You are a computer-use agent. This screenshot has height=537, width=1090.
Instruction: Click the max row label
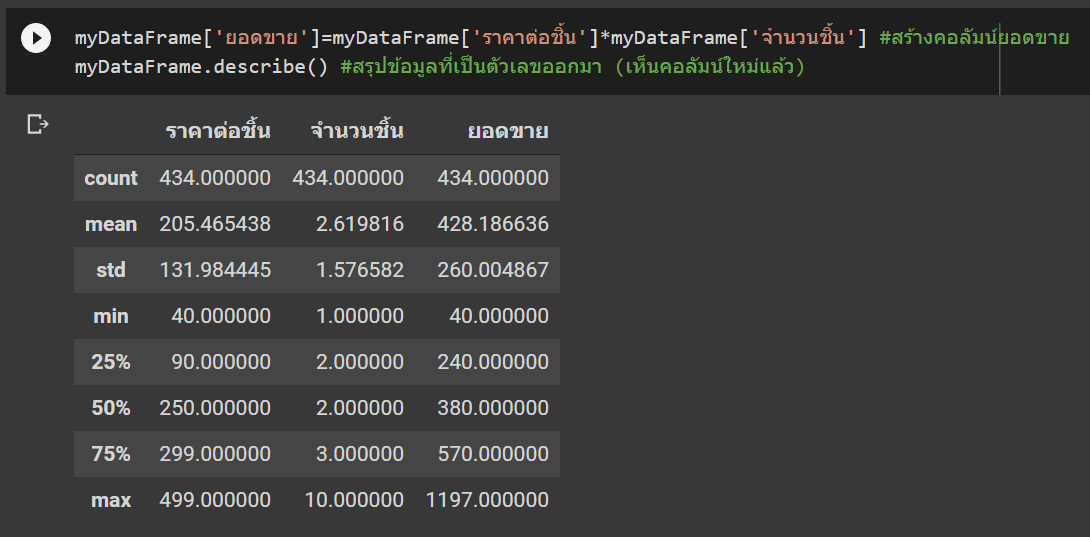point(111,499)
